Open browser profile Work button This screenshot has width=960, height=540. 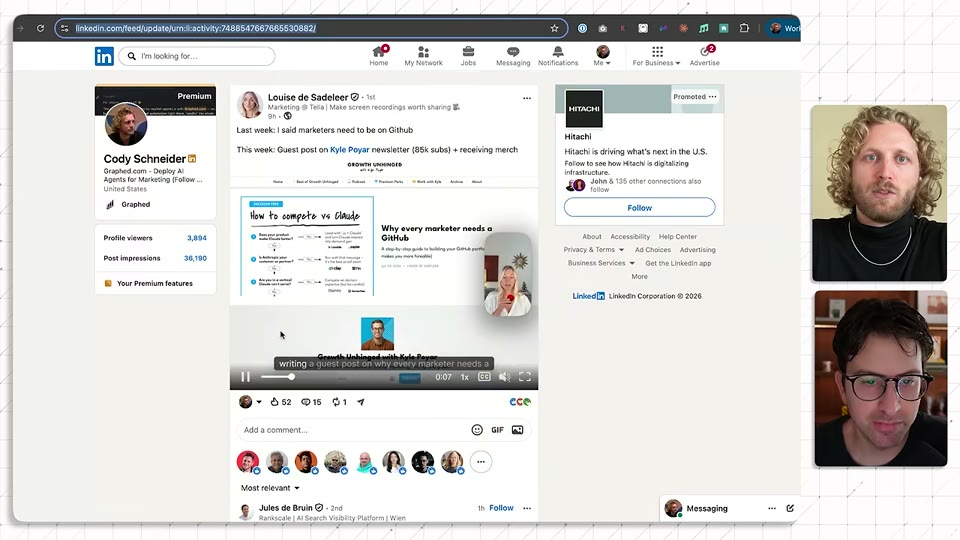click(785, 28)
